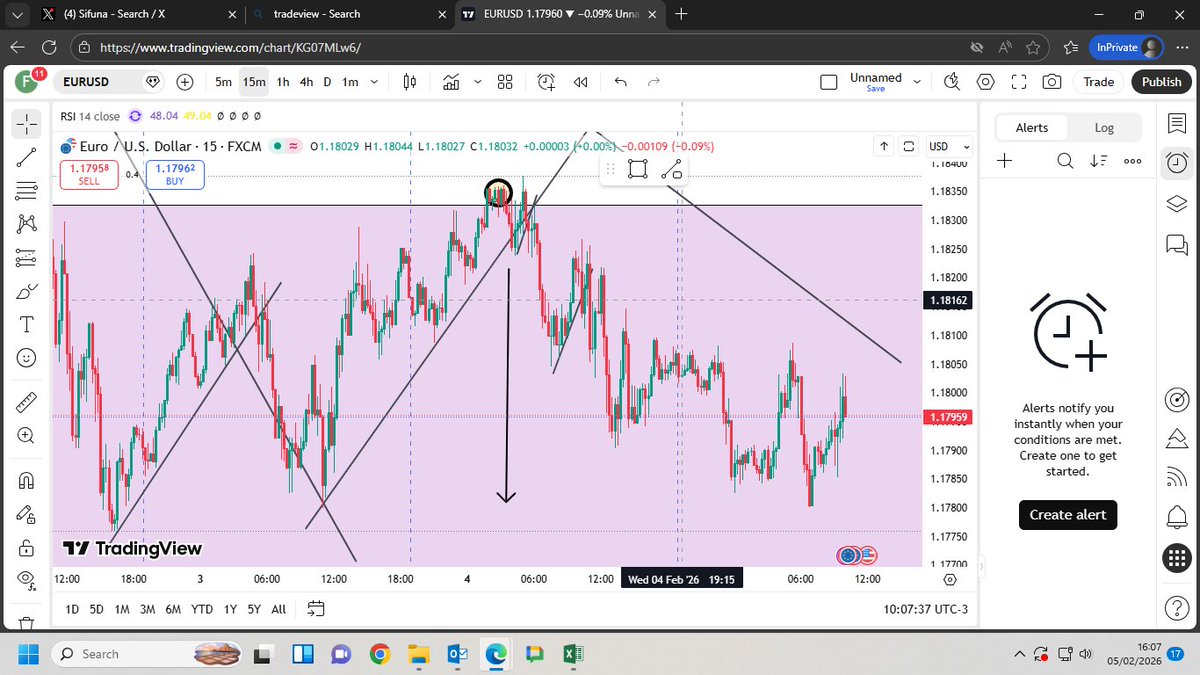Open the chats sidebar panel
The image size is (1200, 675).
tap(1176, 244)
